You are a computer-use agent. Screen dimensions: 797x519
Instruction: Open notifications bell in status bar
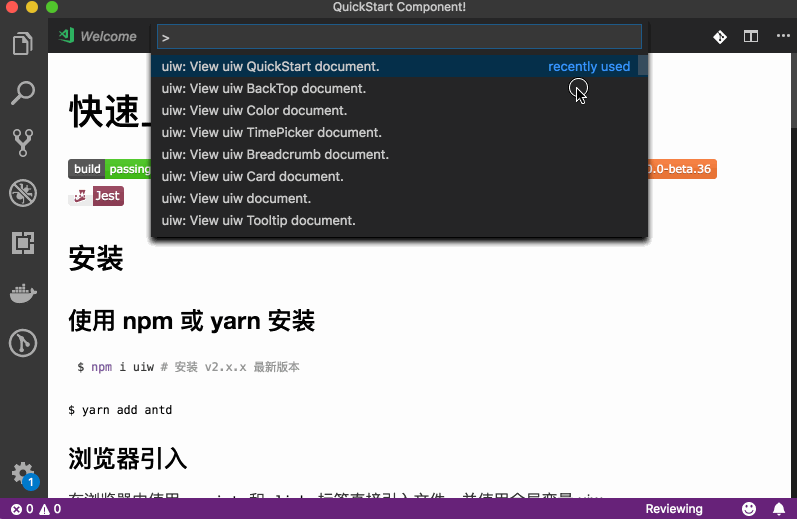[779, 509]
